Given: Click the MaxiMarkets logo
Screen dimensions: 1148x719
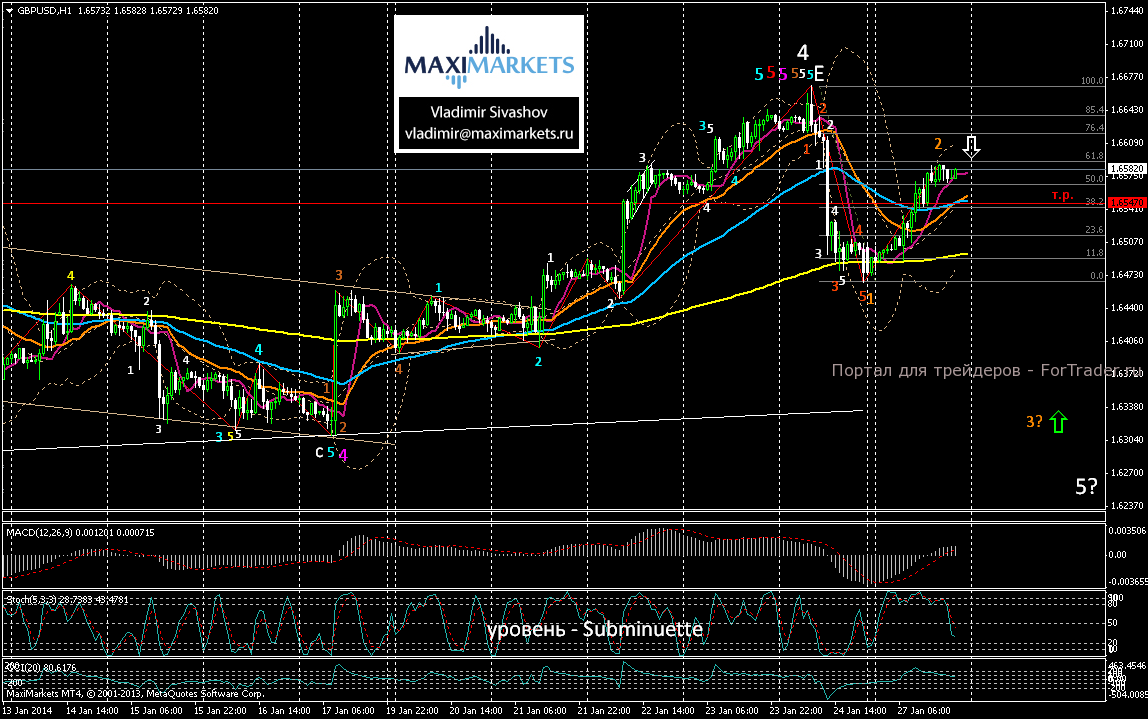Looking at the screenshot, I should (x=489, y=56).
